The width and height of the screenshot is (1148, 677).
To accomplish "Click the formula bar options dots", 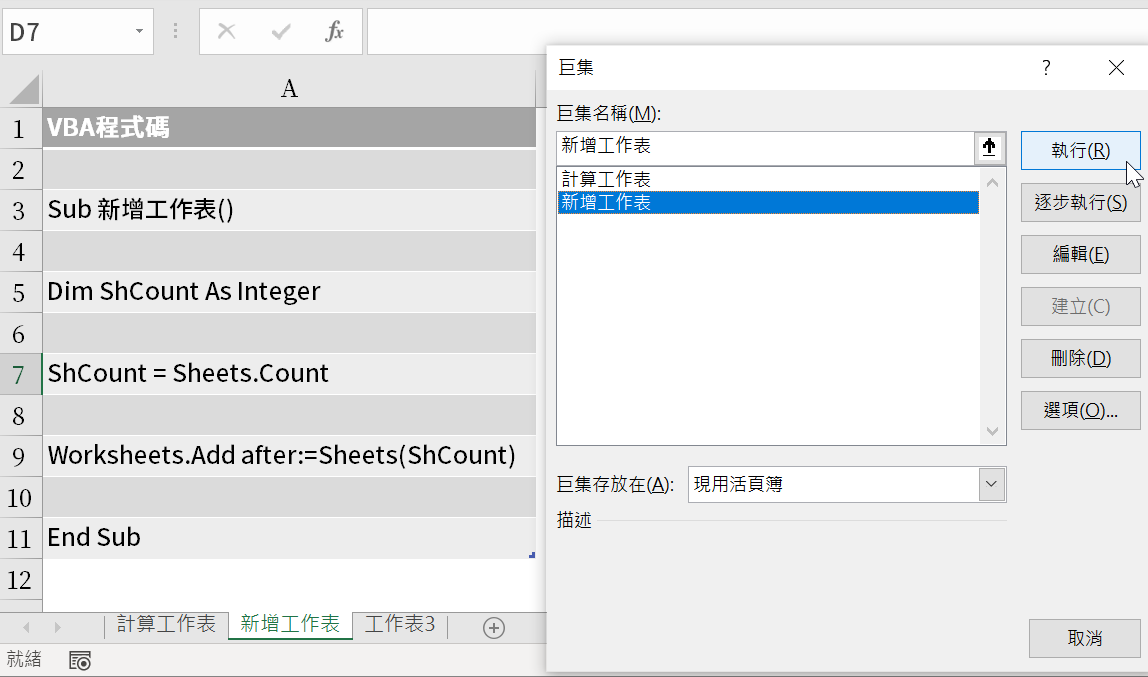I will tap(176, 31).
